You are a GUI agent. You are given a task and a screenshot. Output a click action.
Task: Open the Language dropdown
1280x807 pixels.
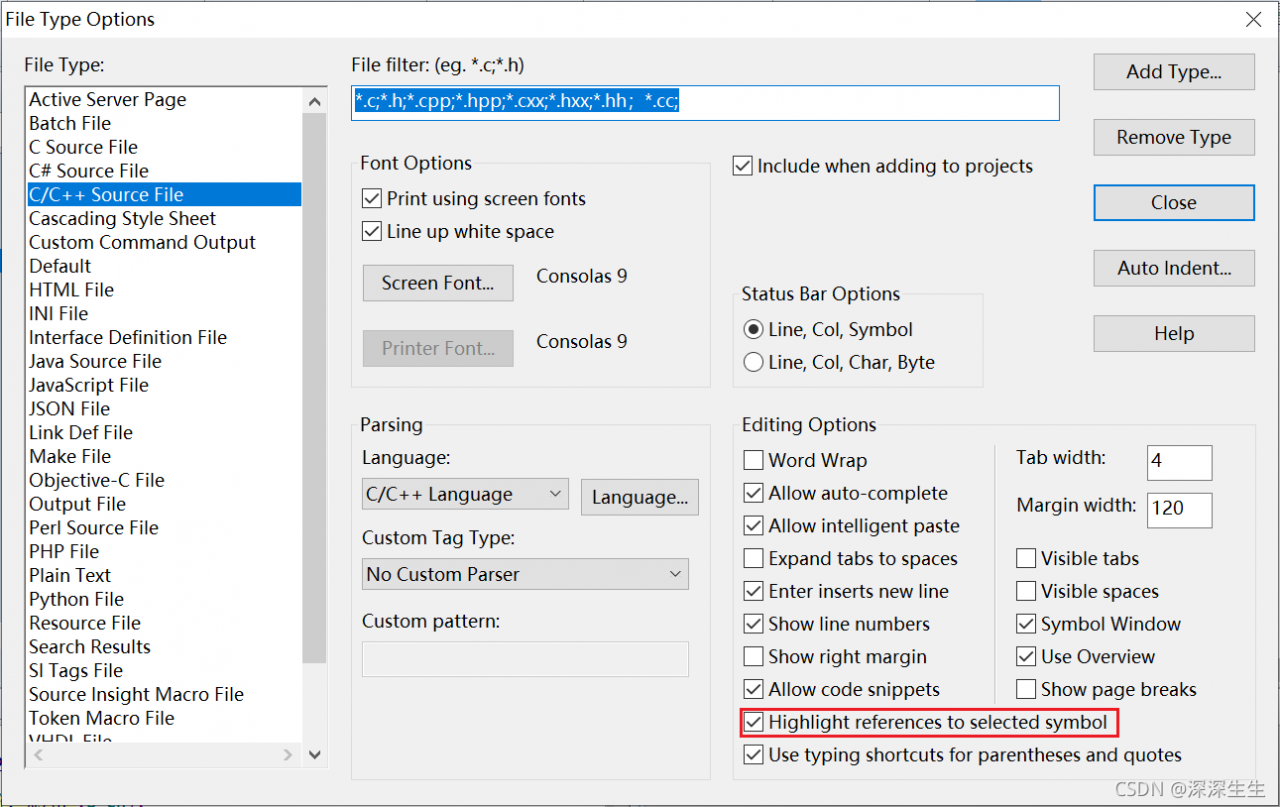pyautogui.click(x=464, y=495)
